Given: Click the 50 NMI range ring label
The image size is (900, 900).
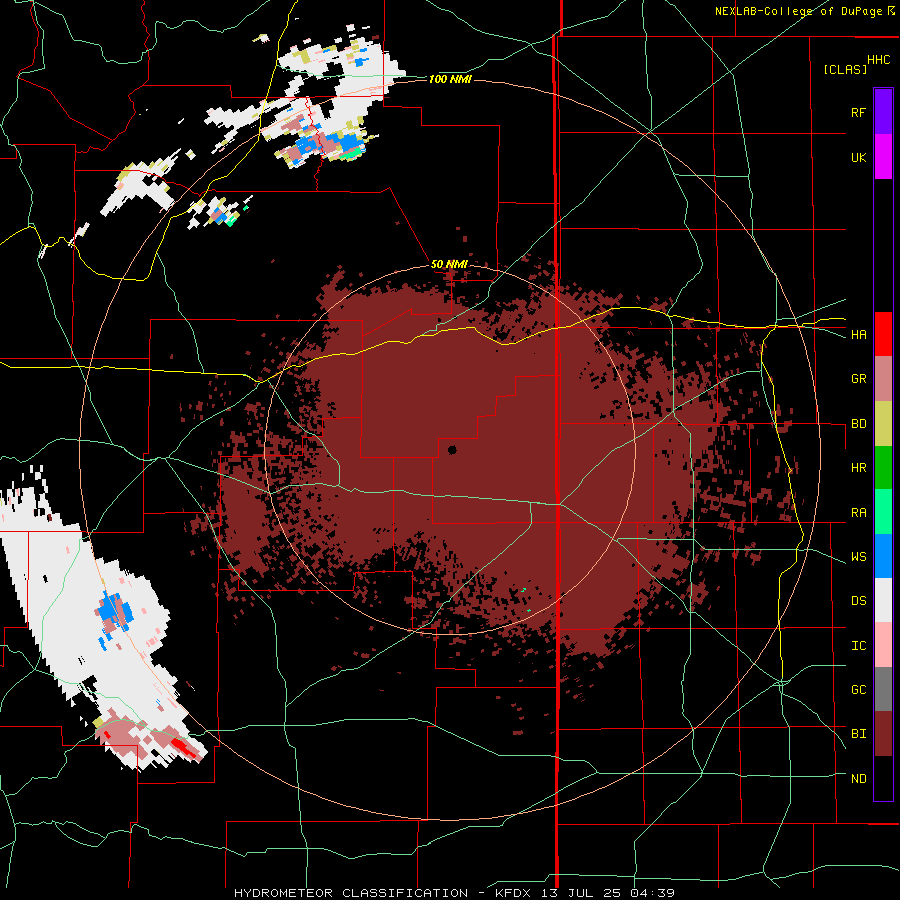Looking at the screenshot, I should point(449,265).
